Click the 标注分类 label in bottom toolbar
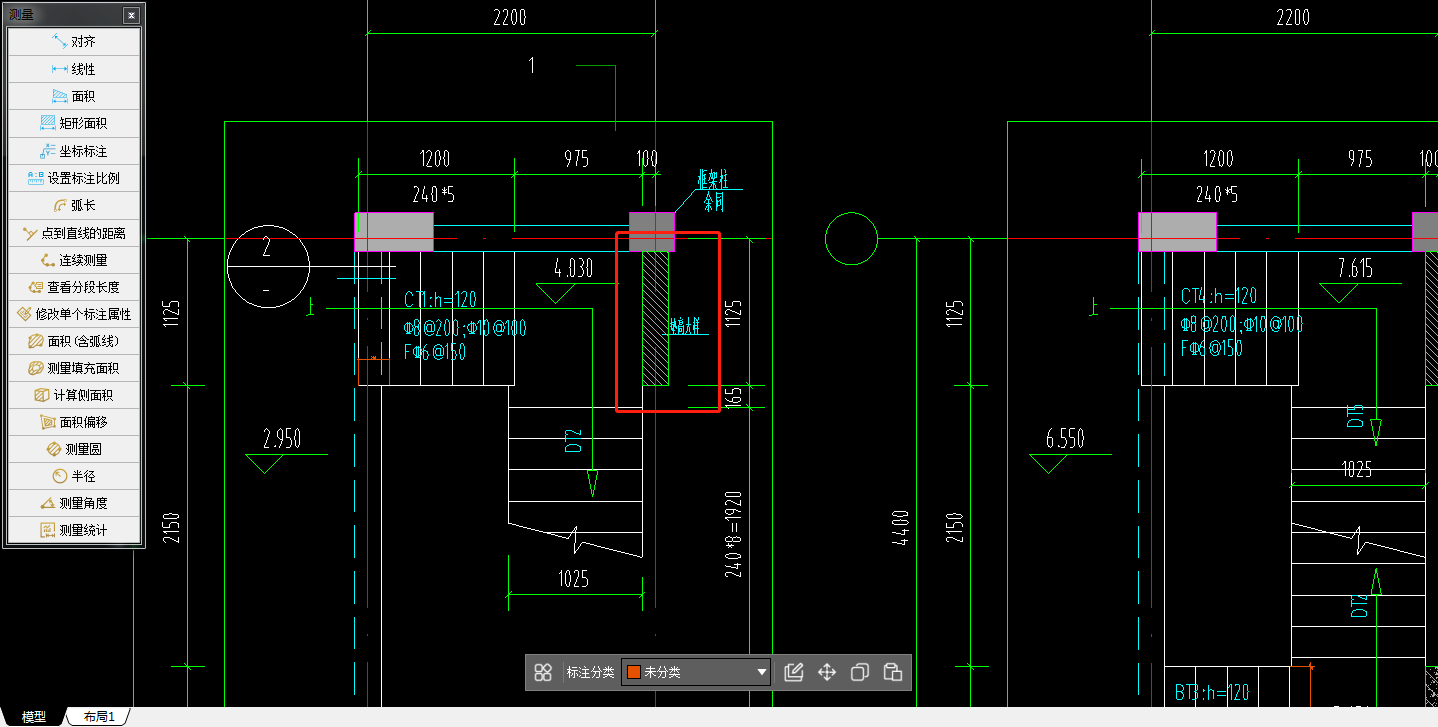Image resolution: width=1438 pixels, height=727 pixels. click(590, 672)
